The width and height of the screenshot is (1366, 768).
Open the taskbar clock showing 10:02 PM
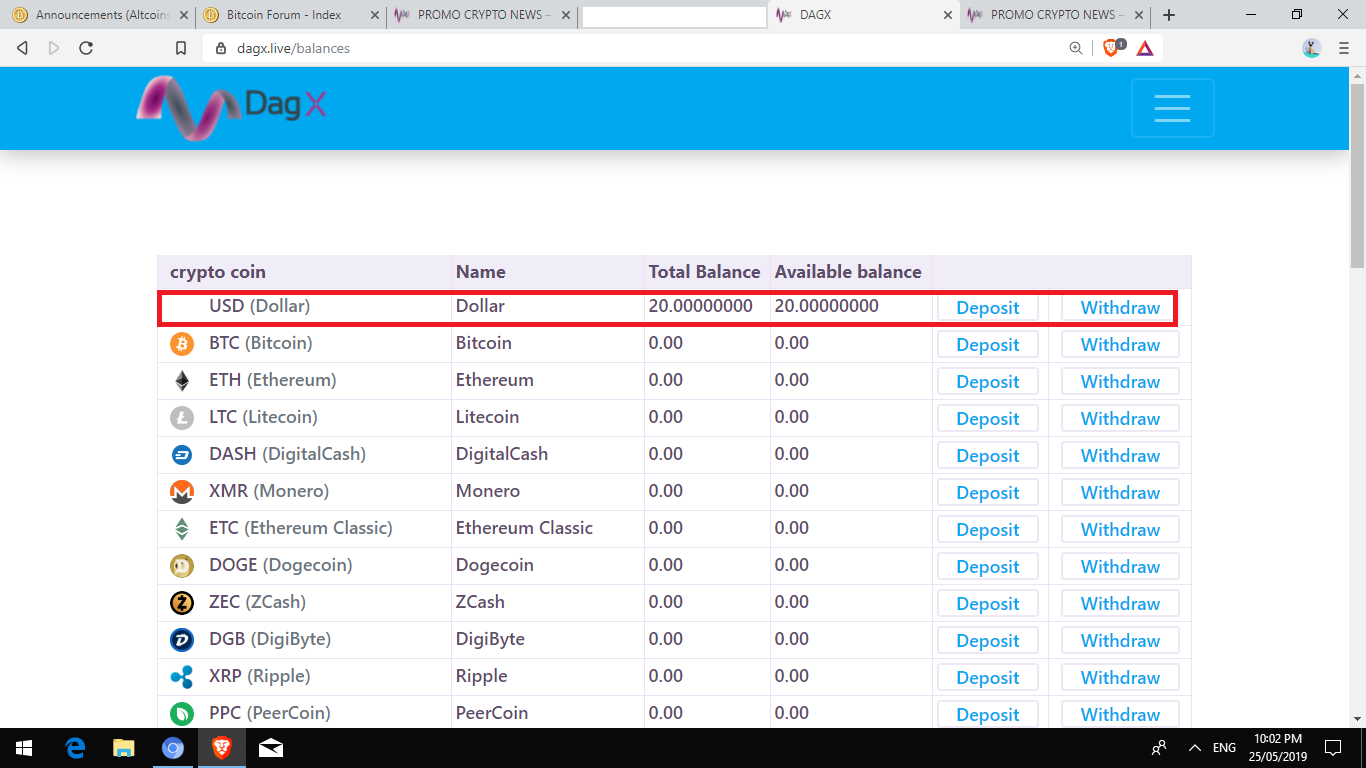tap(1280, 747)
